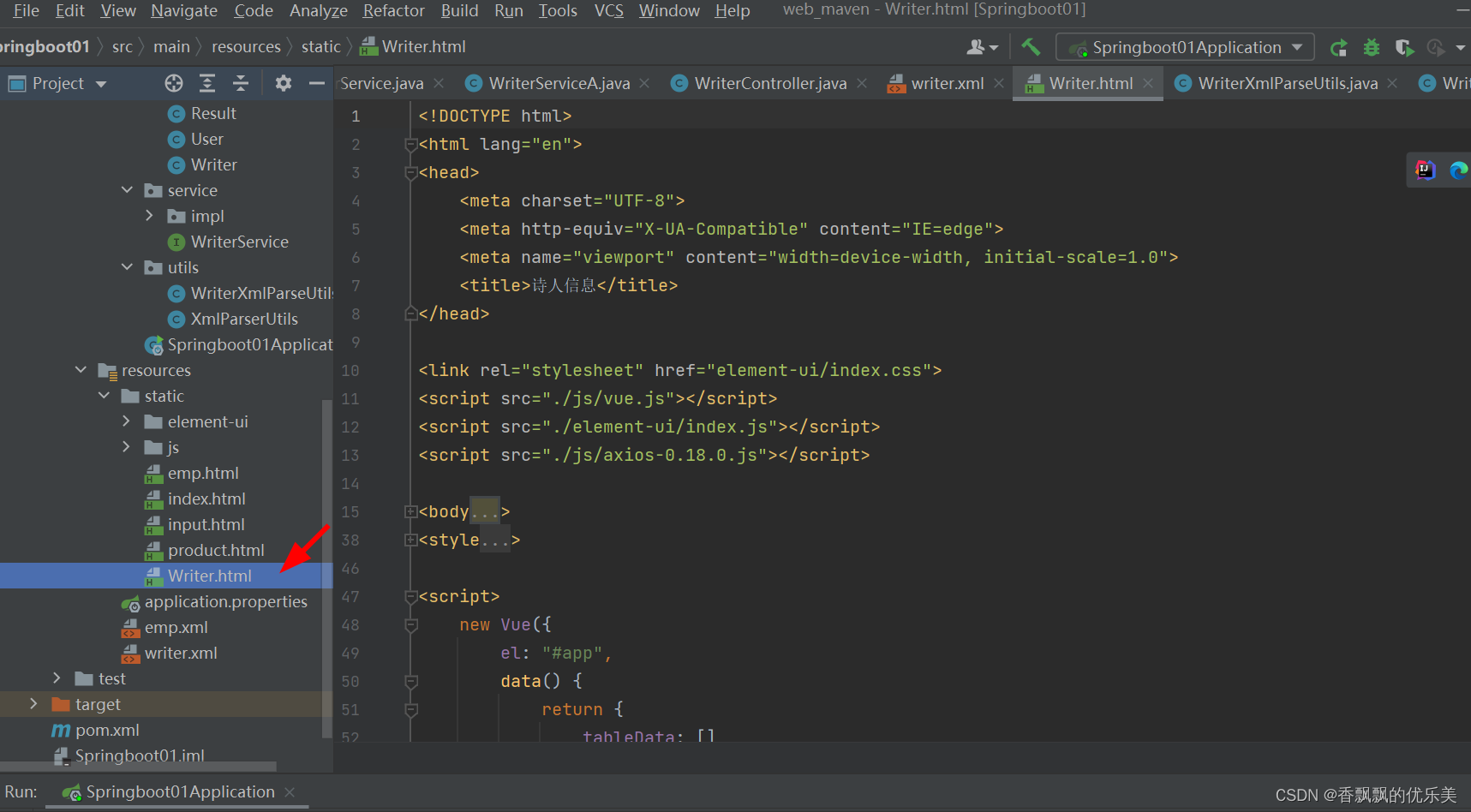Open the Window menu
This screenshot has height=812, width=1471.
[x=669, y=10]
